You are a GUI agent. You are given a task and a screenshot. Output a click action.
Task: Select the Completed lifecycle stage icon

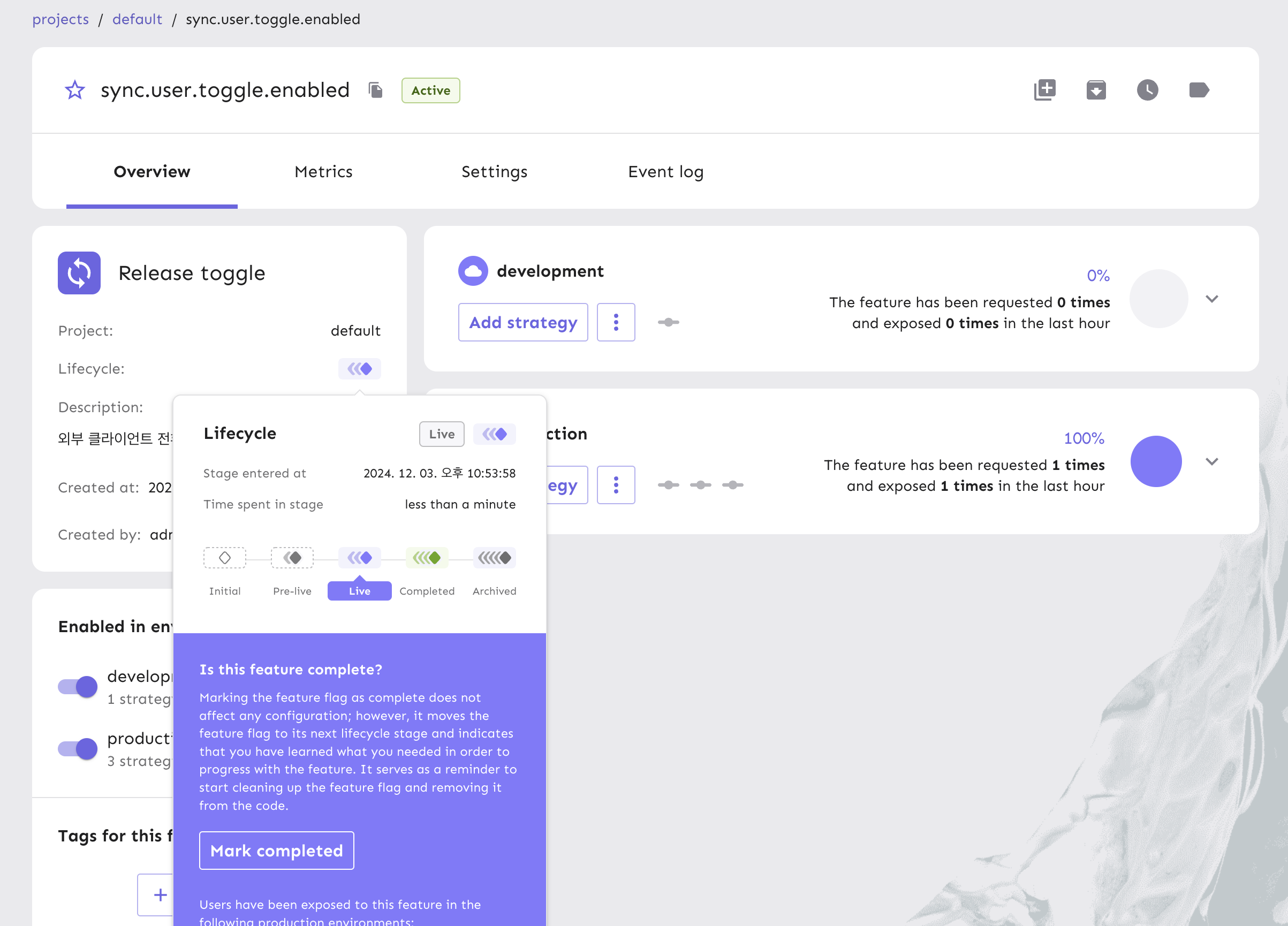click(427, 558)
